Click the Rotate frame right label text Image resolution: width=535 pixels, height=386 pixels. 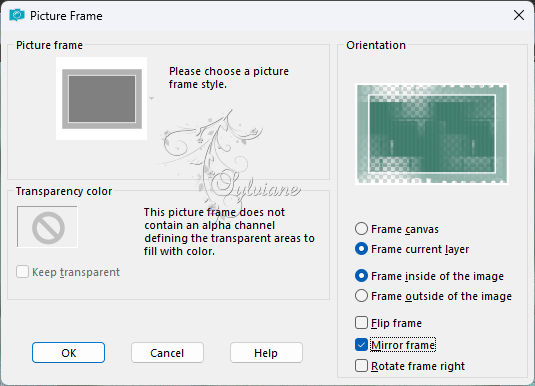[418, 366]
